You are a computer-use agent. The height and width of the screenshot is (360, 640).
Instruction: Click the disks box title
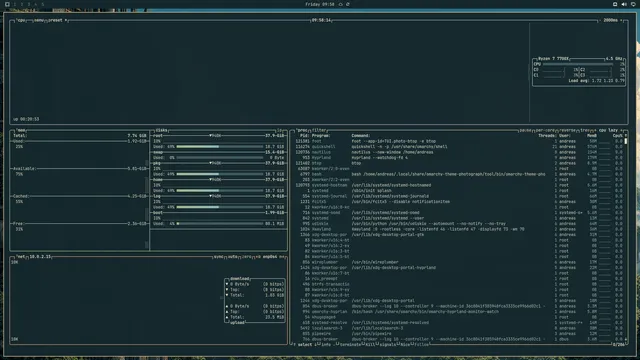click(162, 130)
